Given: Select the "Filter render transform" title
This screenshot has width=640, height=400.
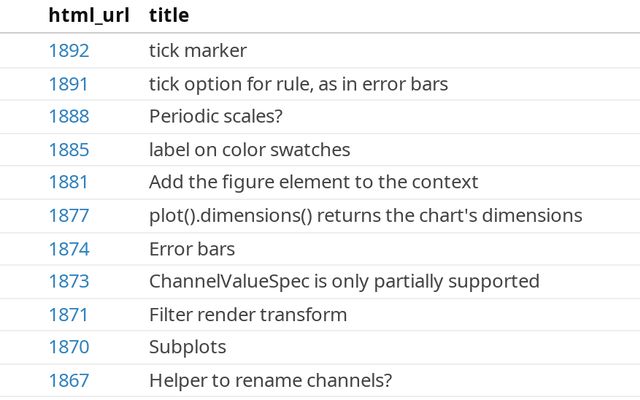Looking at the screenshot, I should tap(247, 315).
